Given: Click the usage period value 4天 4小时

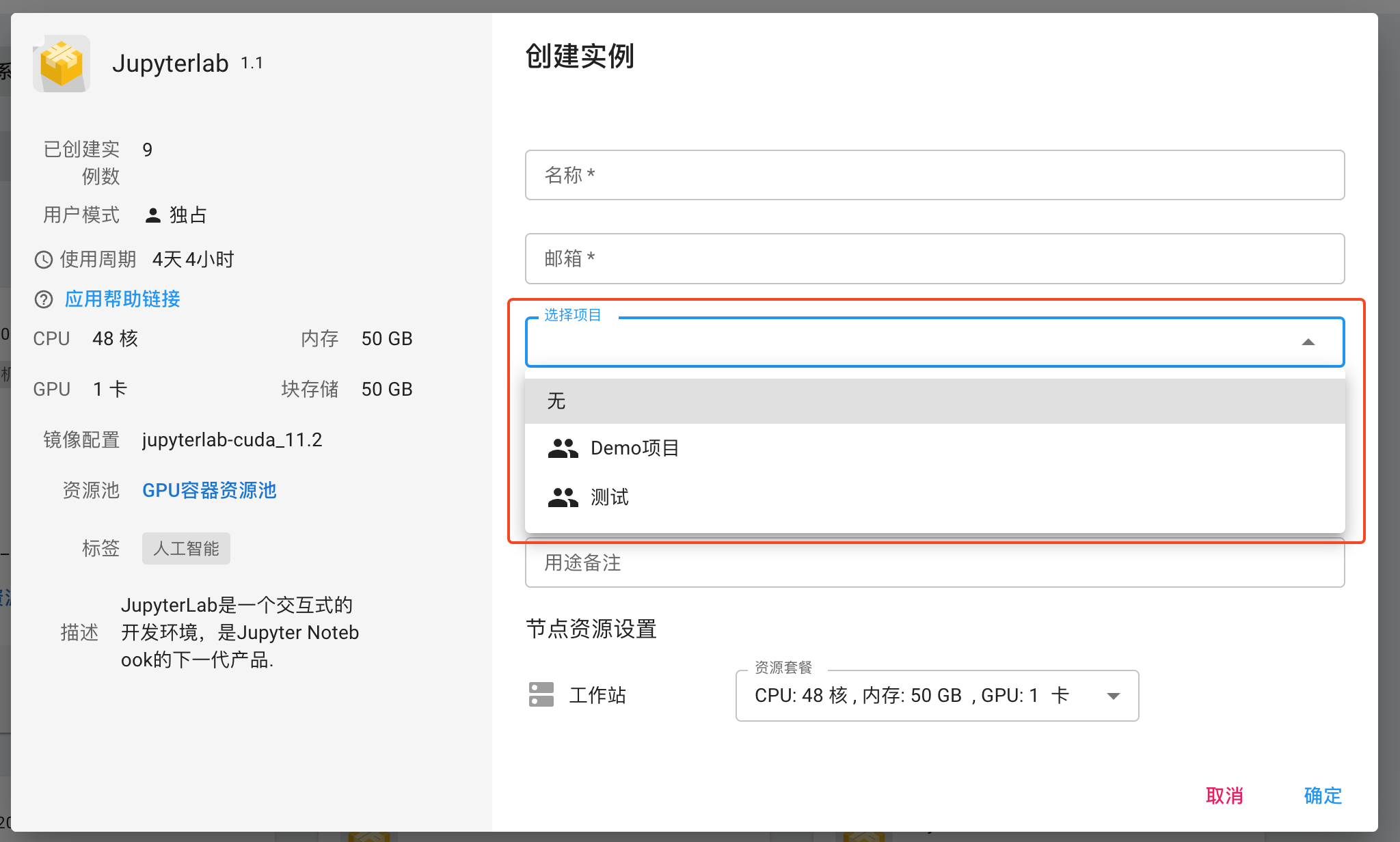Looking at the screenshot, I should point(193,260).
